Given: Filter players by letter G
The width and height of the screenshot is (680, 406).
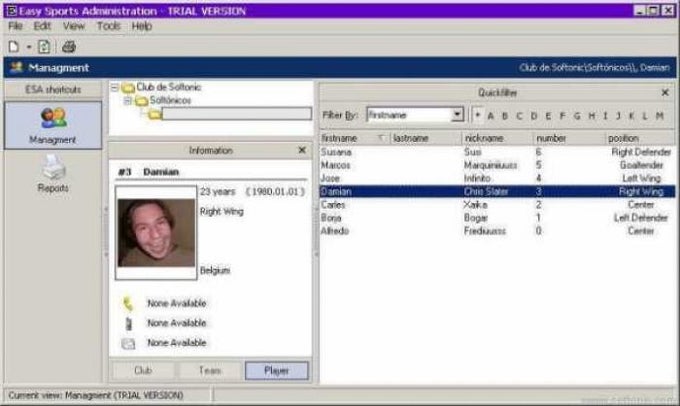Looking at the screenshot, I should pyautogui.click(x=577, y=116).
